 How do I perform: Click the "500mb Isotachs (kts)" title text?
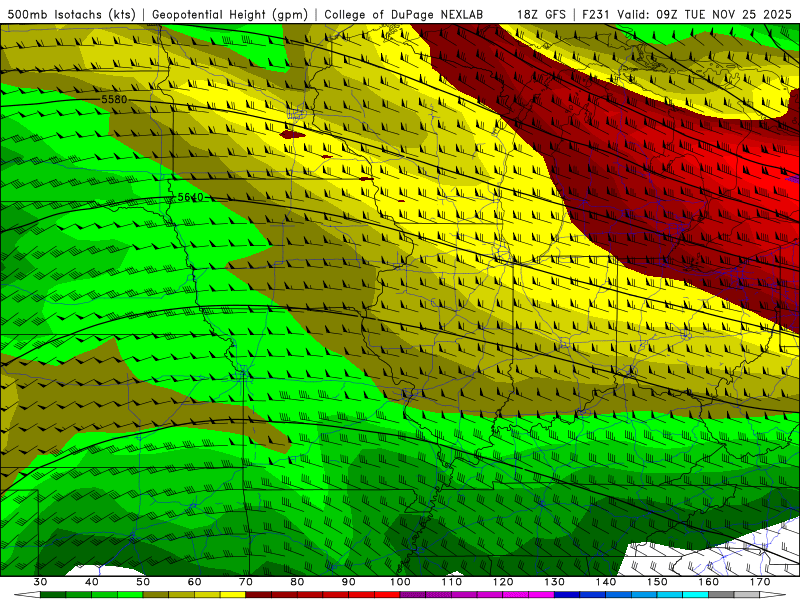[72, 15]
